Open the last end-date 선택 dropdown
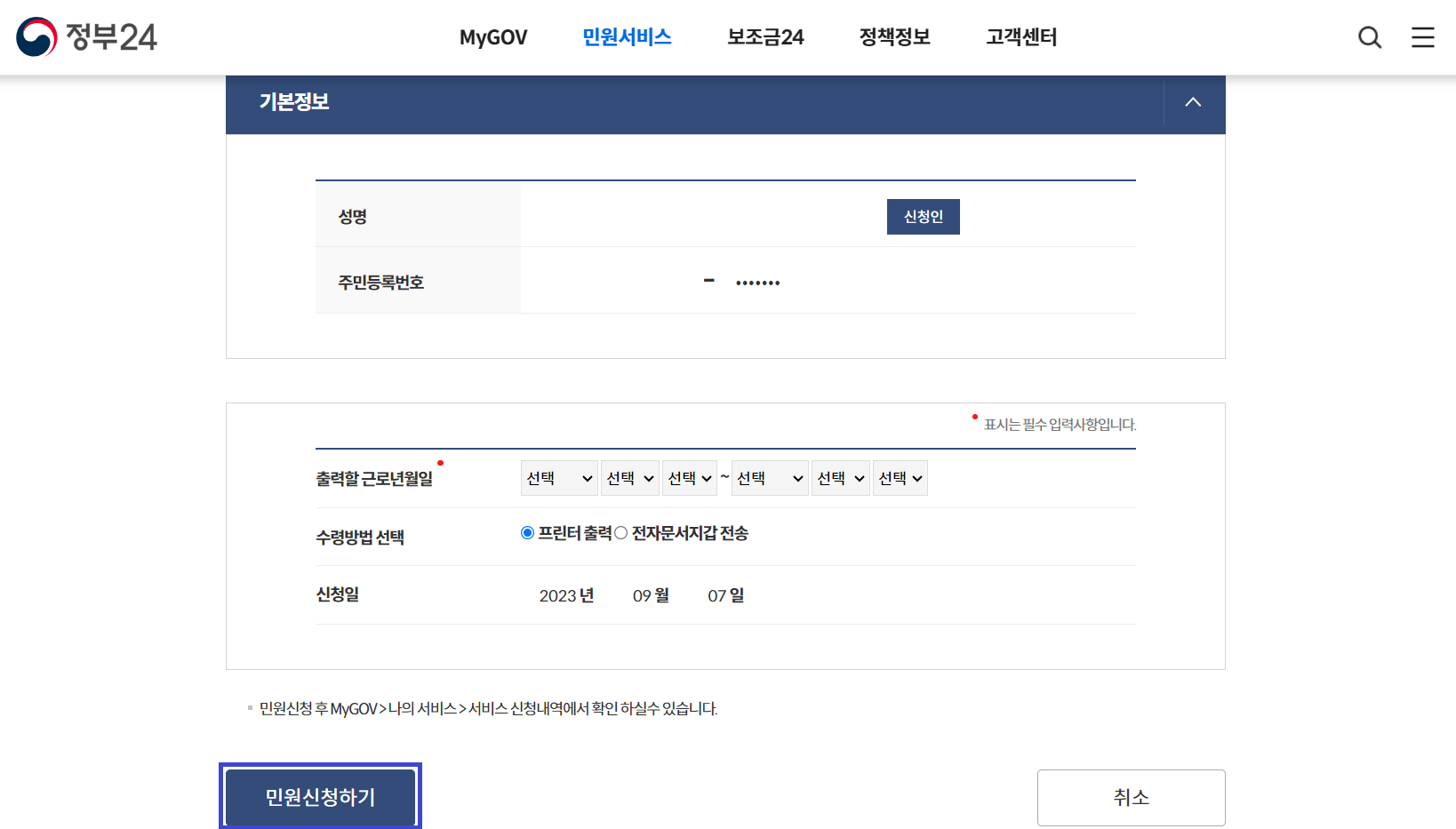Screen dimensions: 1456x829 click(x=900, y=477)
